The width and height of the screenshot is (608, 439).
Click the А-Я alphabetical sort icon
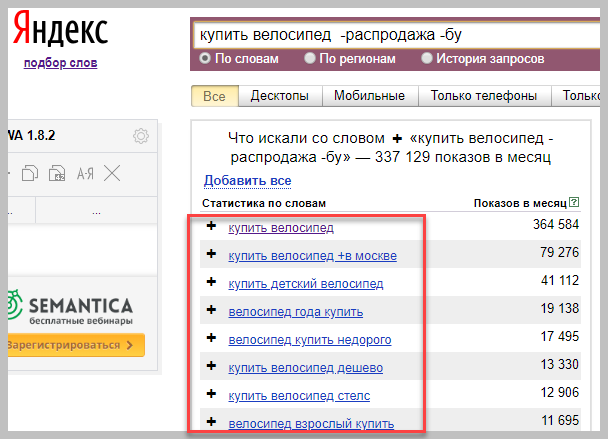pyautogui.click(x=85, y=173)
